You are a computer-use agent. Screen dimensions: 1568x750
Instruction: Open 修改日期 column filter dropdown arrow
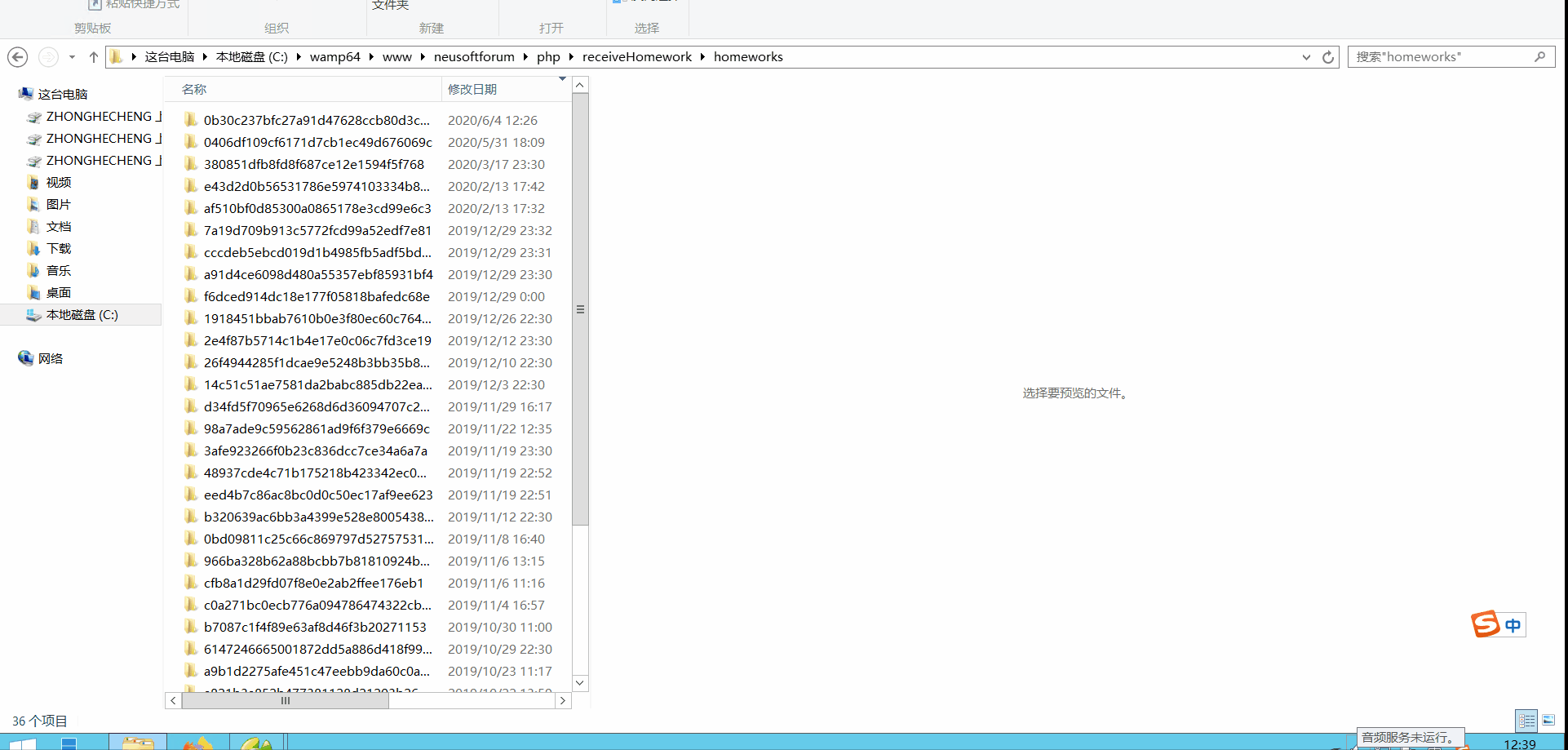[562, 79]
